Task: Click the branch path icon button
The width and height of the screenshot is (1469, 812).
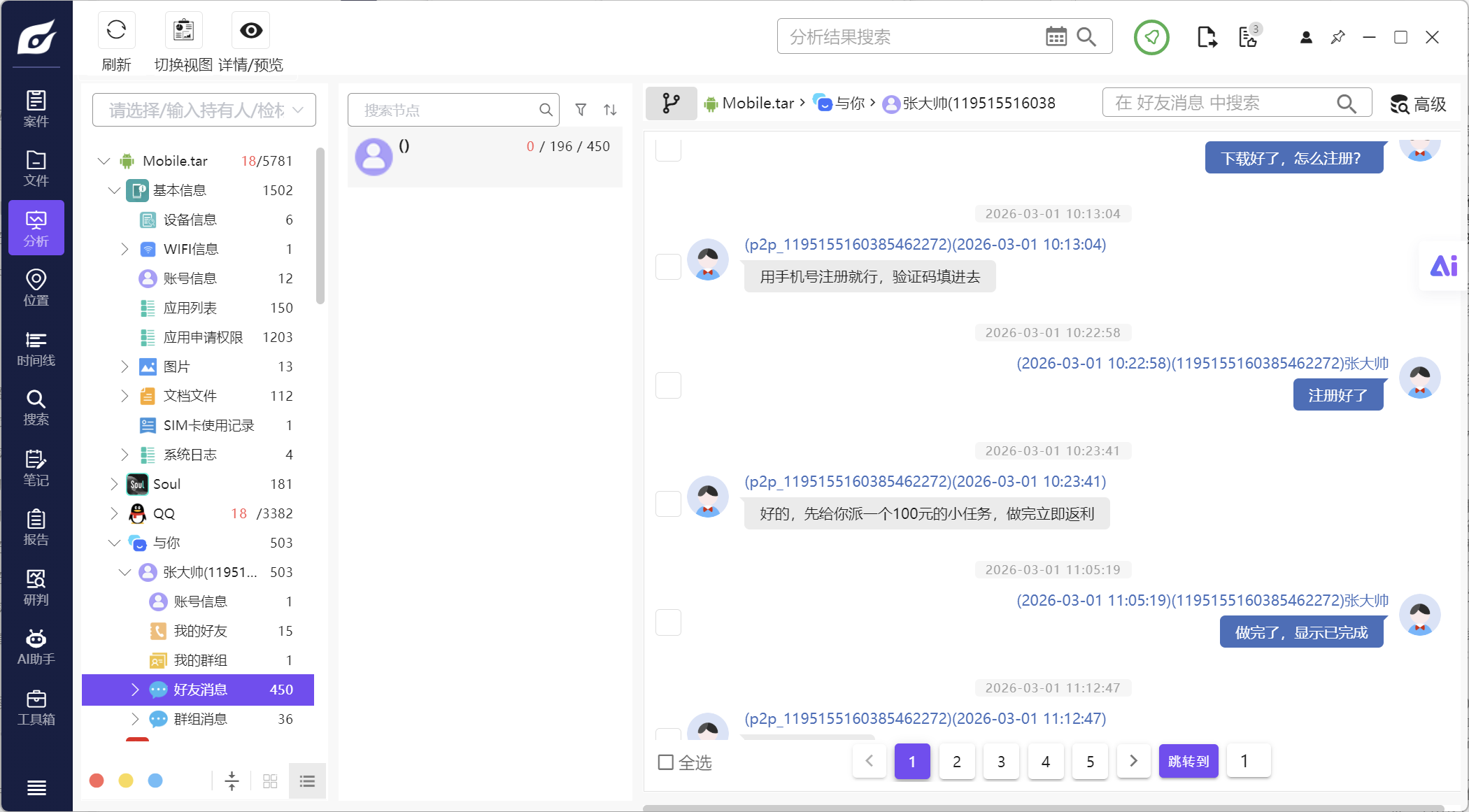Action: (671, 104)
